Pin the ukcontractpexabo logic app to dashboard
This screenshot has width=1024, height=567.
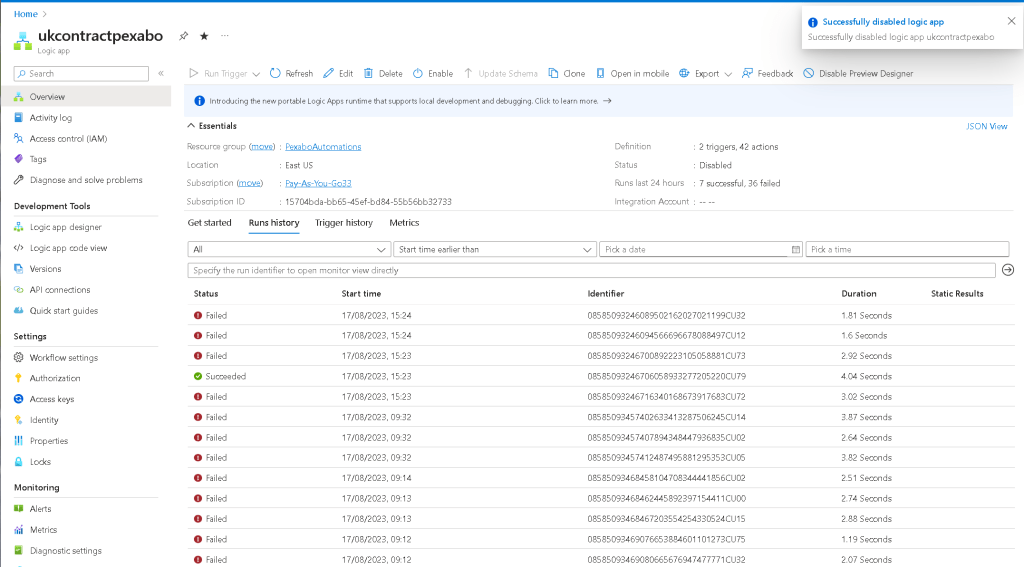click(184, 36)
